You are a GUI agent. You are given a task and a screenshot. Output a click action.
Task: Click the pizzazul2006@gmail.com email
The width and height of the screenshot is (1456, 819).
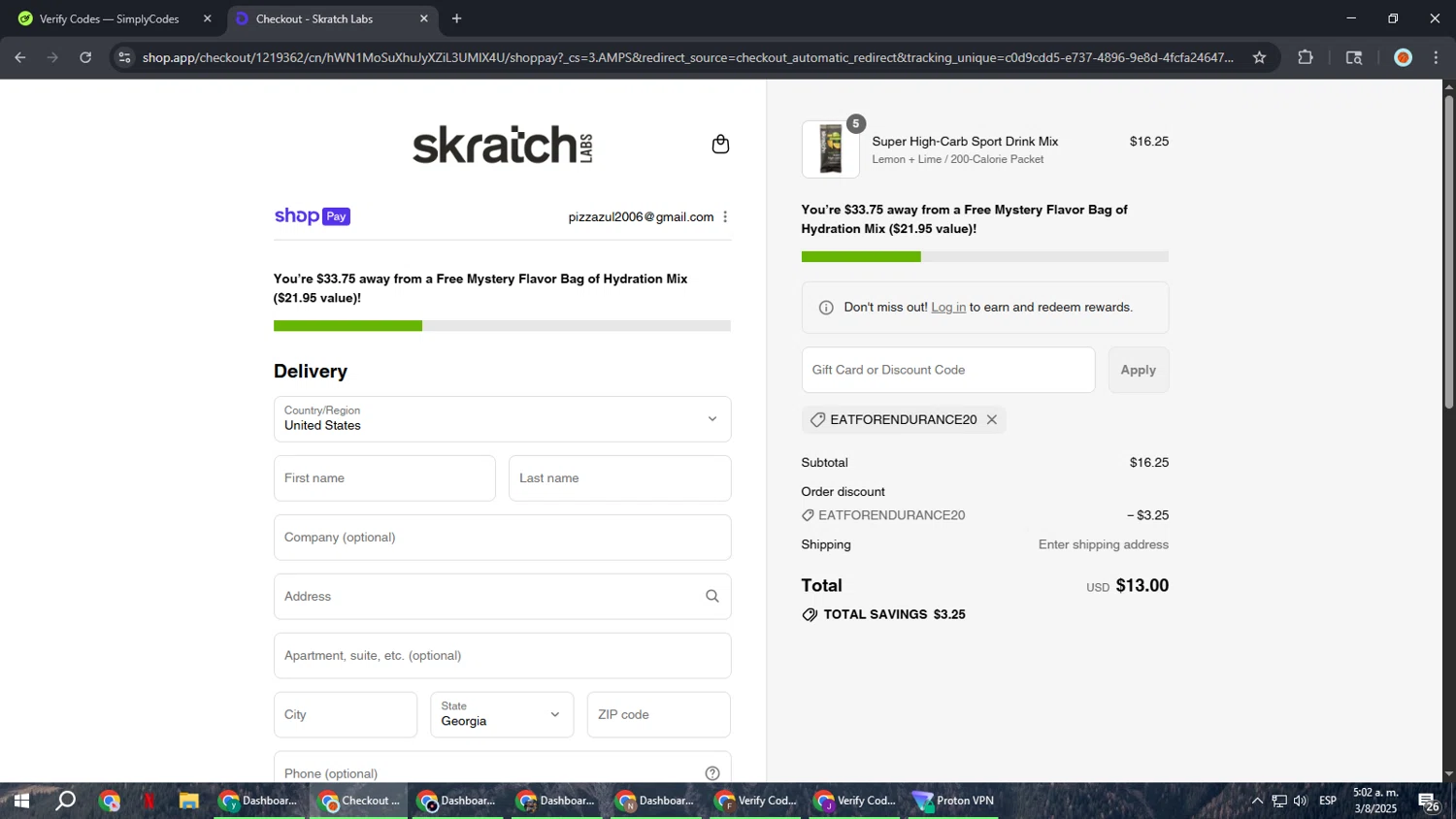coord(641,216)
